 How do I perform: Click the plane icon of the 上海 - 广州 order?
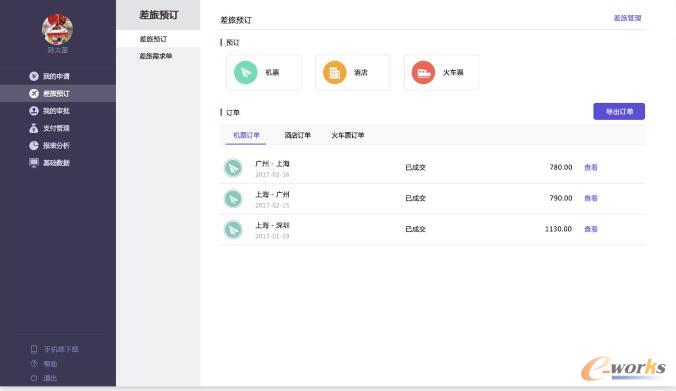233,199
